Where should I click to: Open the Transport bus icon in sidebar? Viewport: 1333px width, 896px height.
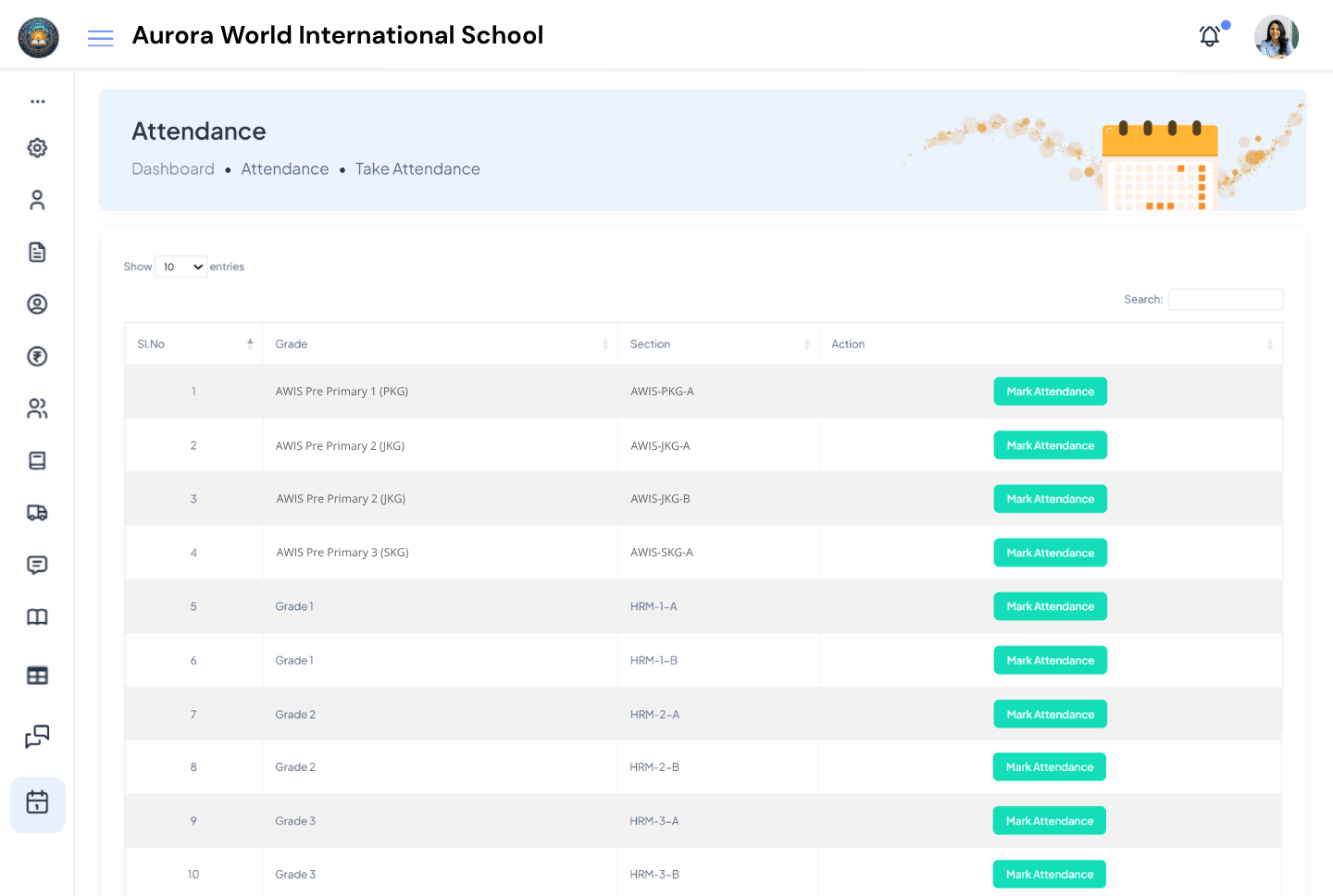[37, 513]
